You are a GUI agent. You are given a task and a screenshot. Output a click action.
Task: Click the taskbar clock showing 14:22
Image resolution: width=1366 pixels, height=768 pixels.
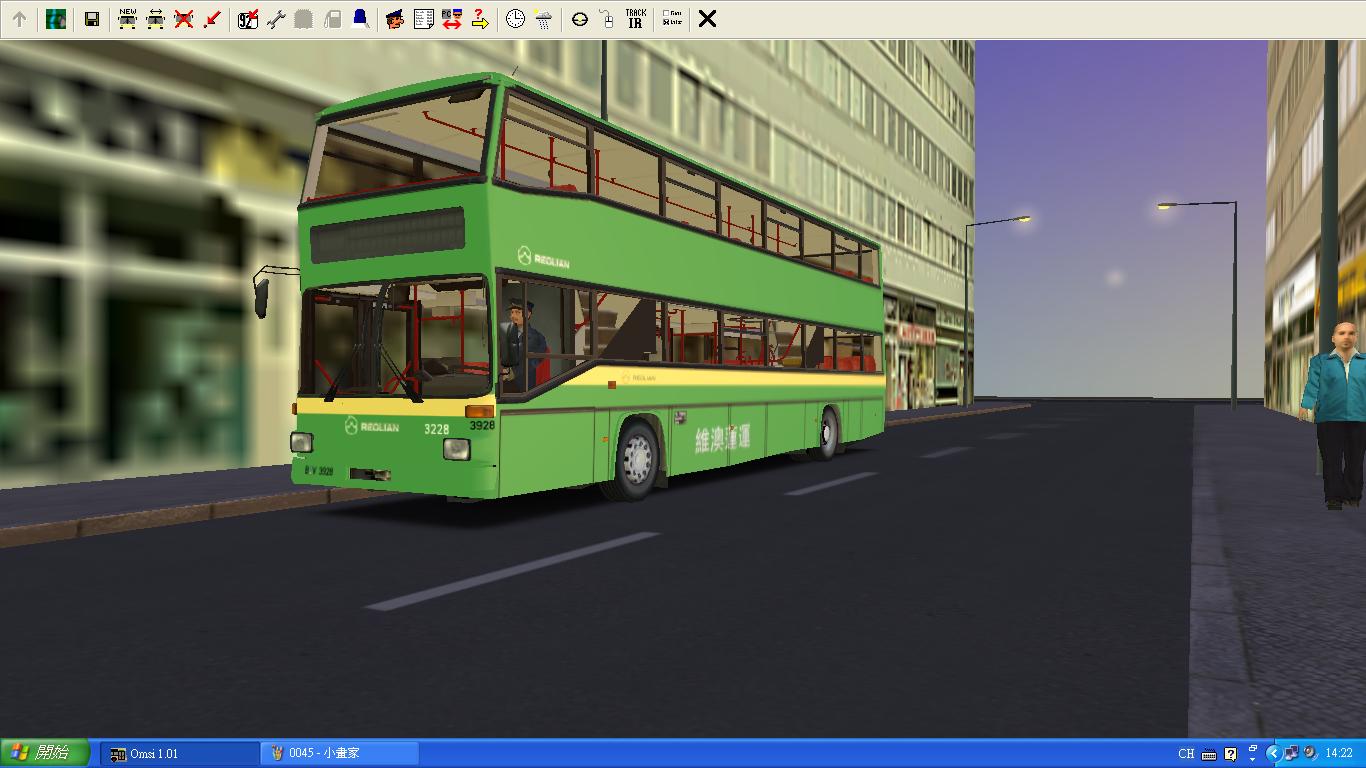pos(1339,753)
